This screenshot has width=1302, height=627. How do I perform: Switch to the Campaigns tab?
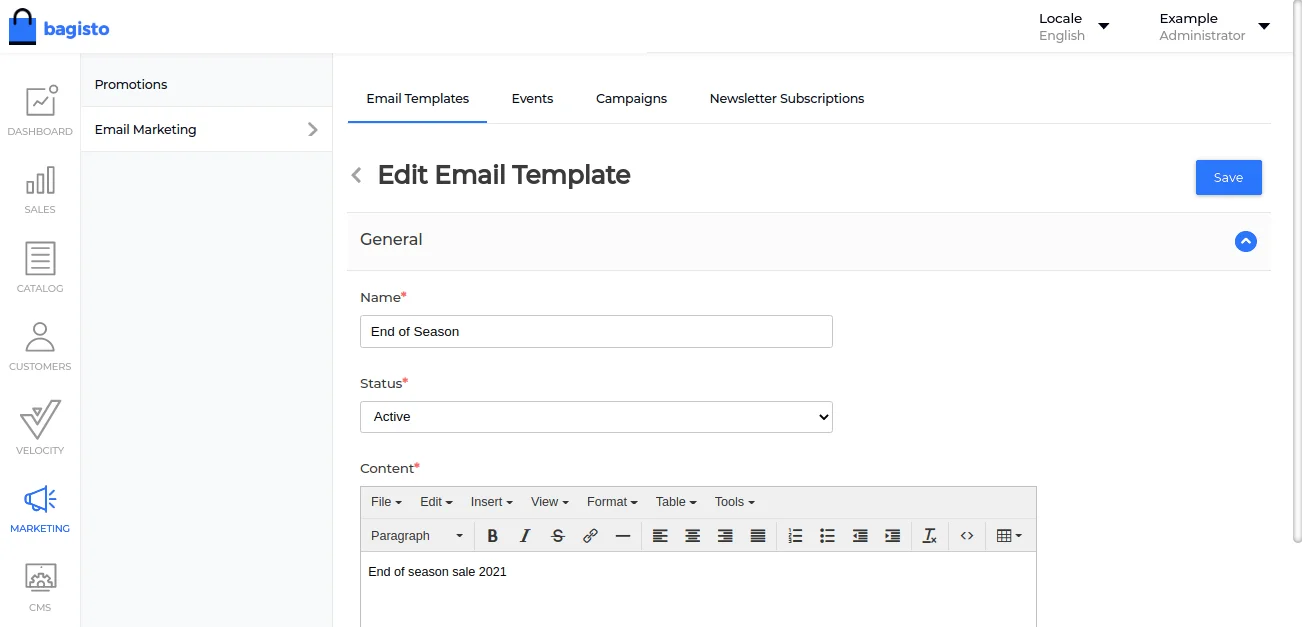click(x=631, y=99)
